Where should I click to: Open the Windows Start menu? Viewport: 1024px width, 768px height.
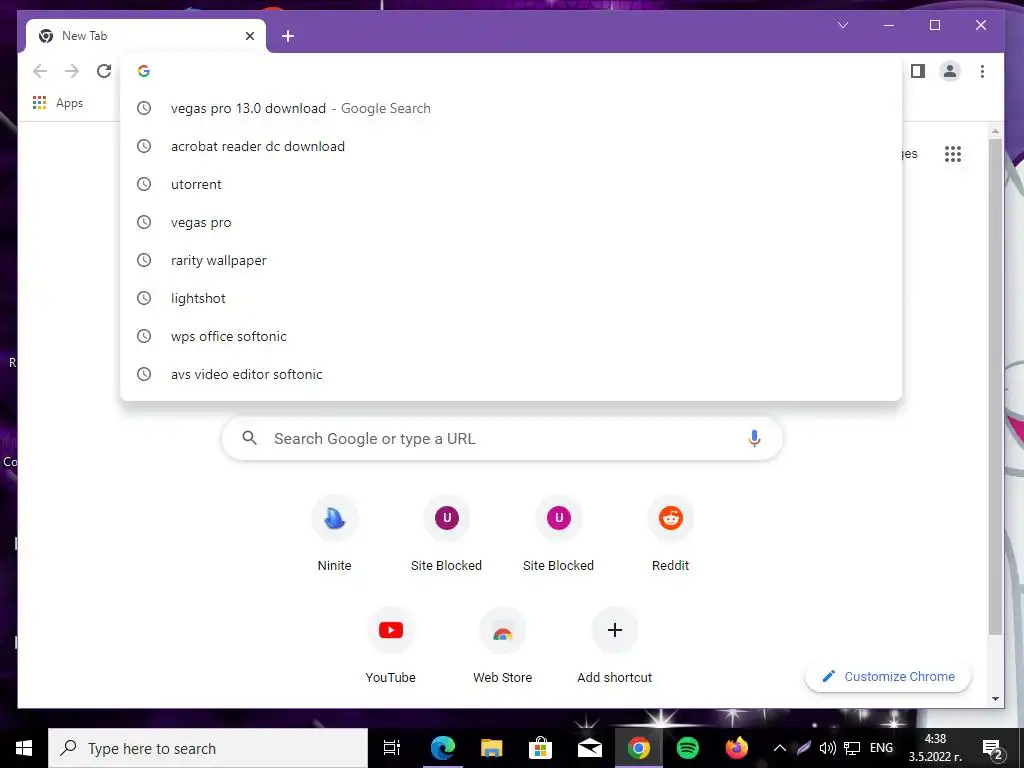click(x=24, y=748)
